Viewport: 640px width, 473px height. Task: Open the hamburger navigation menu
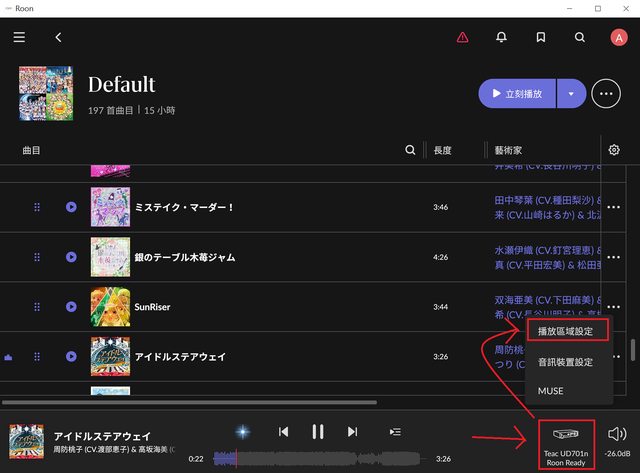tap(19, 37)
